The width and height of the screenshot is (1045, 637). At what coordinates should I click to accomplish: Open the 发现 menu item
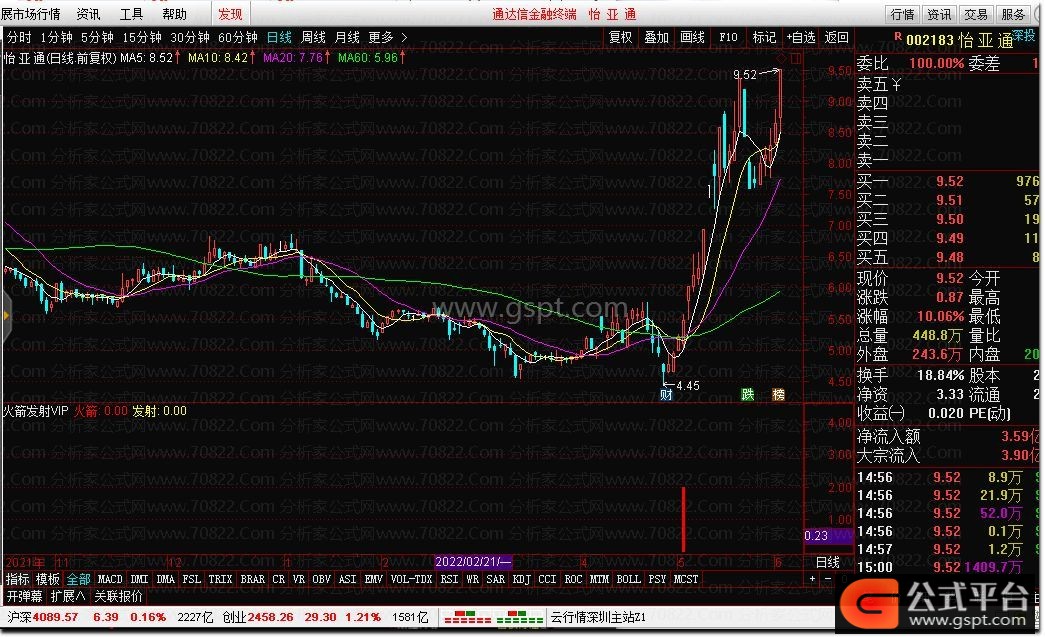(231, 14)
